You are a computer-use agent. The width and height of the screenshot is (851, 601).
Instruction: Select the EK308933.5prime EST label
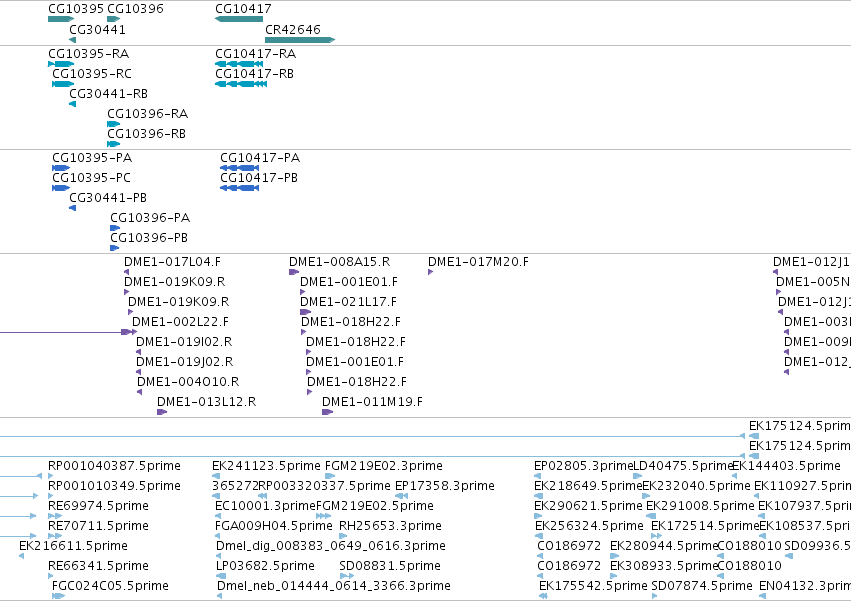tap(664, 566)
